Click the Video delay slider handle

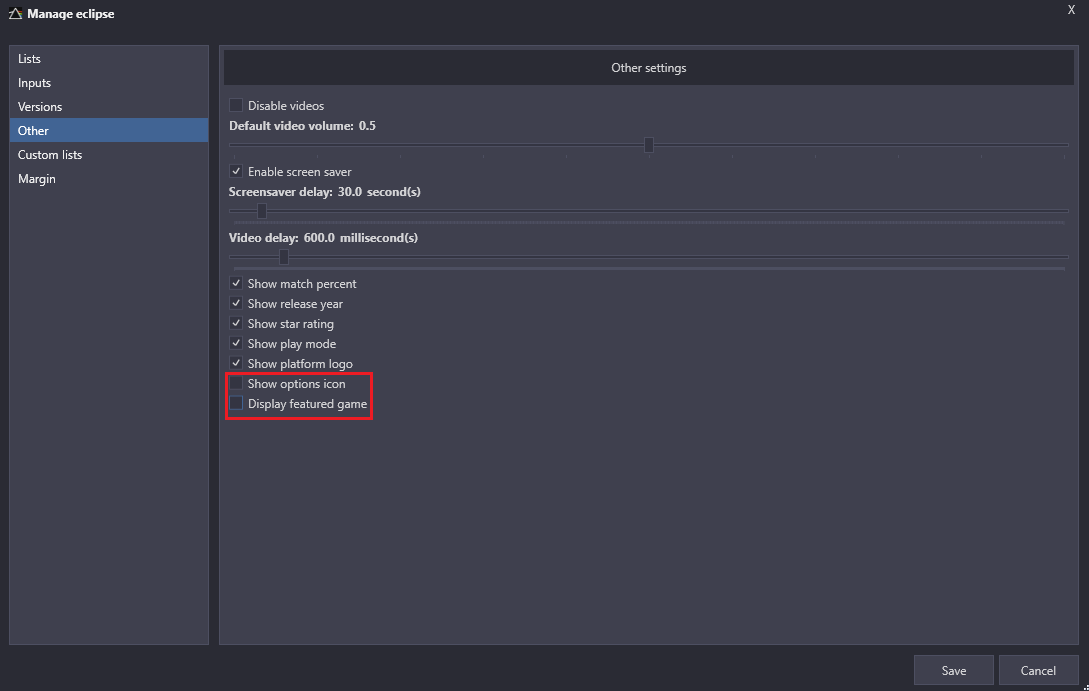(283, 257)
